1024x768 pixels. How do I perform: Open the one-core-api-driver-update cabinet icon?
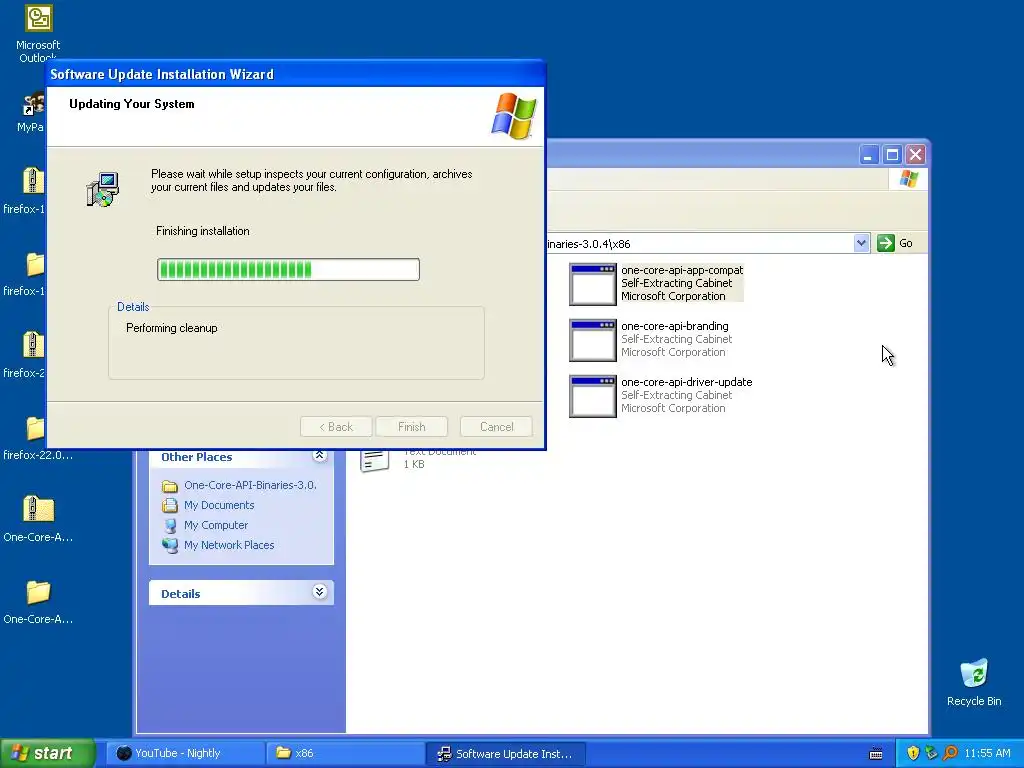592,396
